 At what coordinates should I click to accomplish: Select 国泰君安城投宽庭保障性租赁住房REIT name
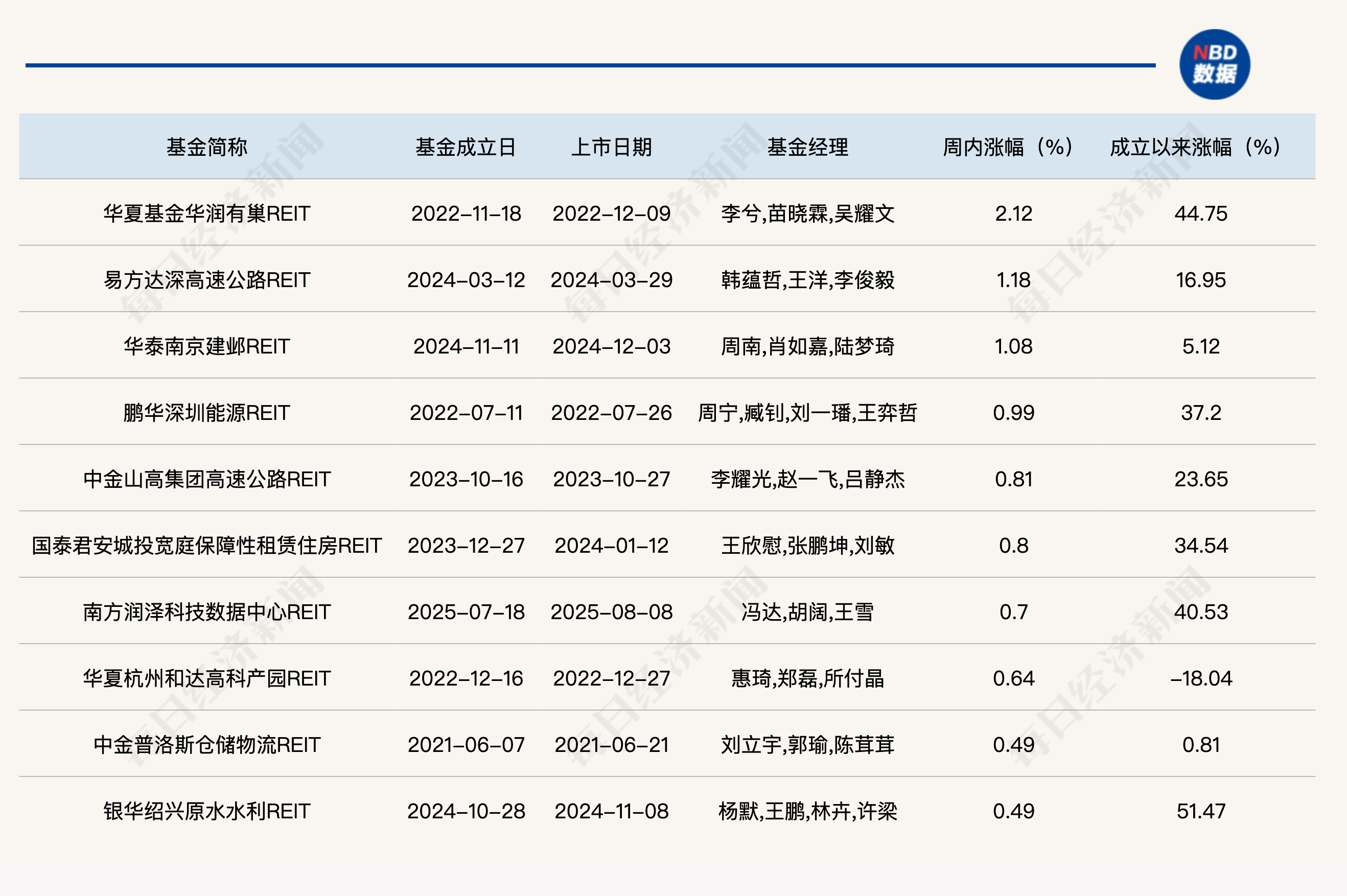206,545
